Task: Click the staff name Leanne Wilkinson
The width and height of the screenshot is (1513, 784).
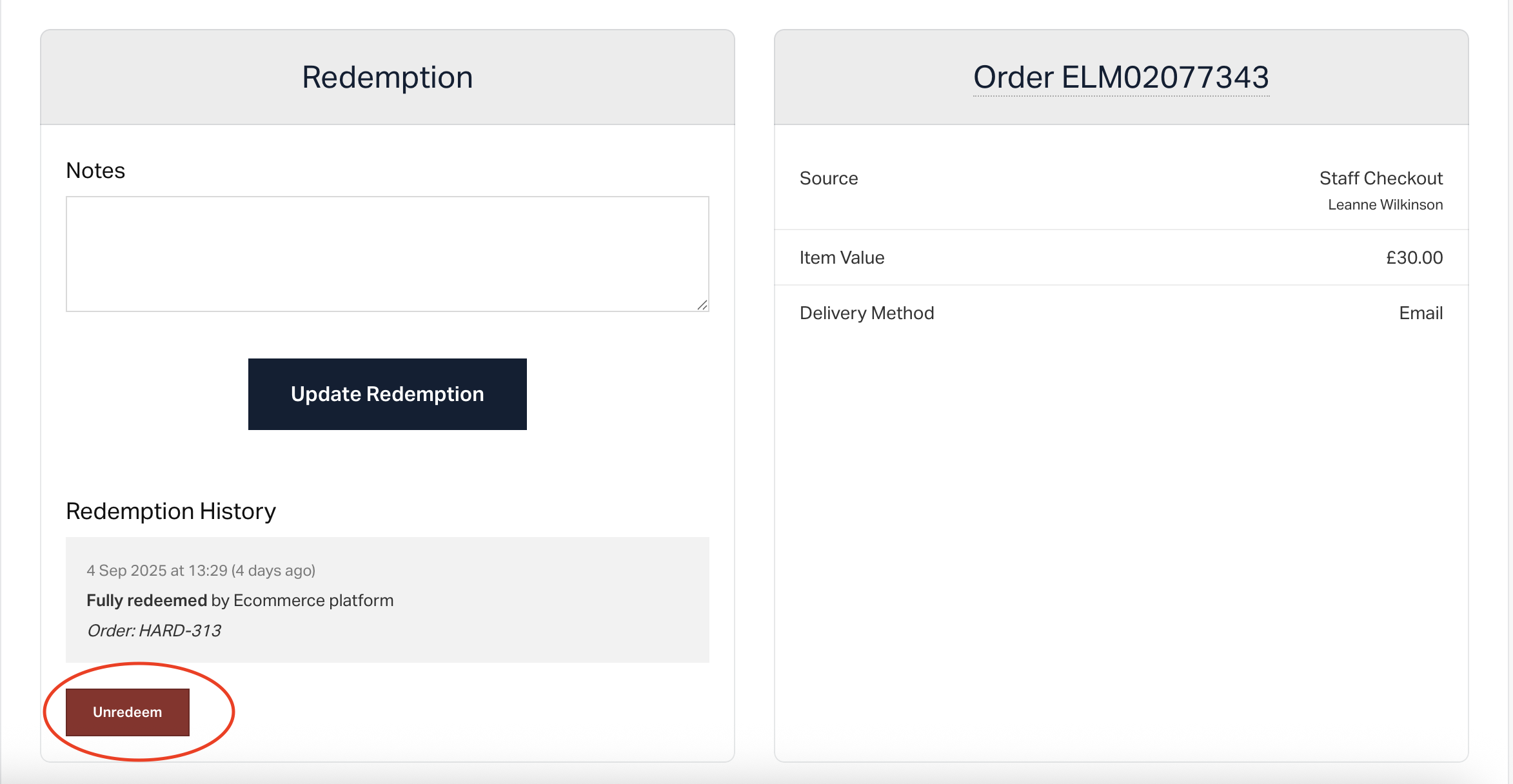Action: (1385, 205)
